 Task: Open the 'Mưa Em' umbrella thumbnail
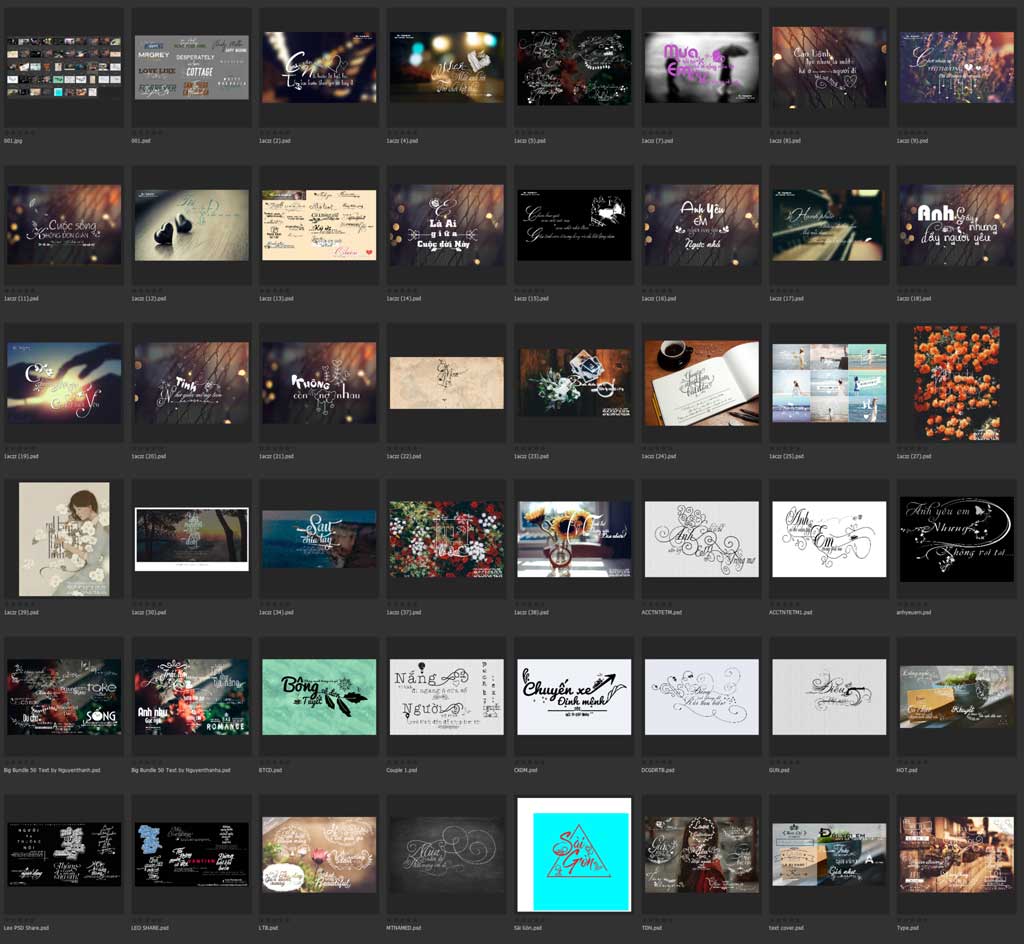pos(701,67)
